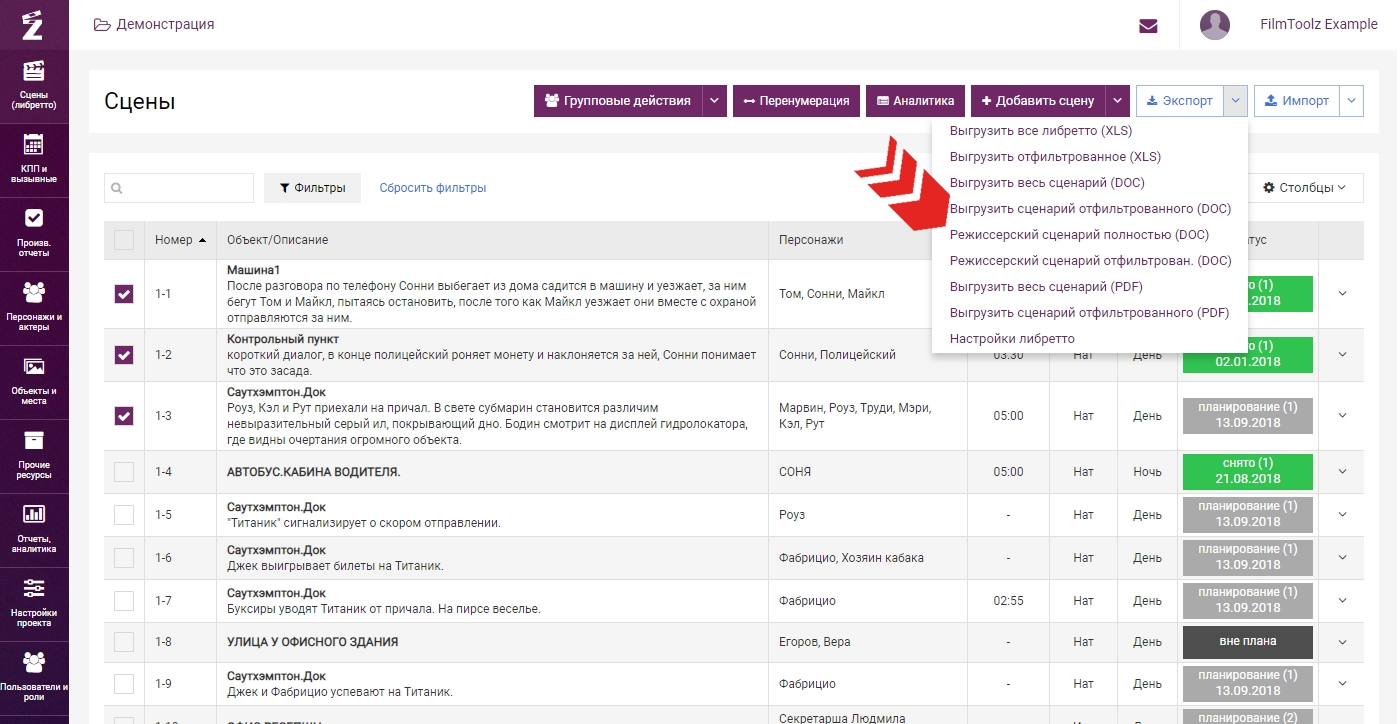Toggle select-all checkbox in table header
This screenshot has height=724, width=1400.
click(124, 240)
